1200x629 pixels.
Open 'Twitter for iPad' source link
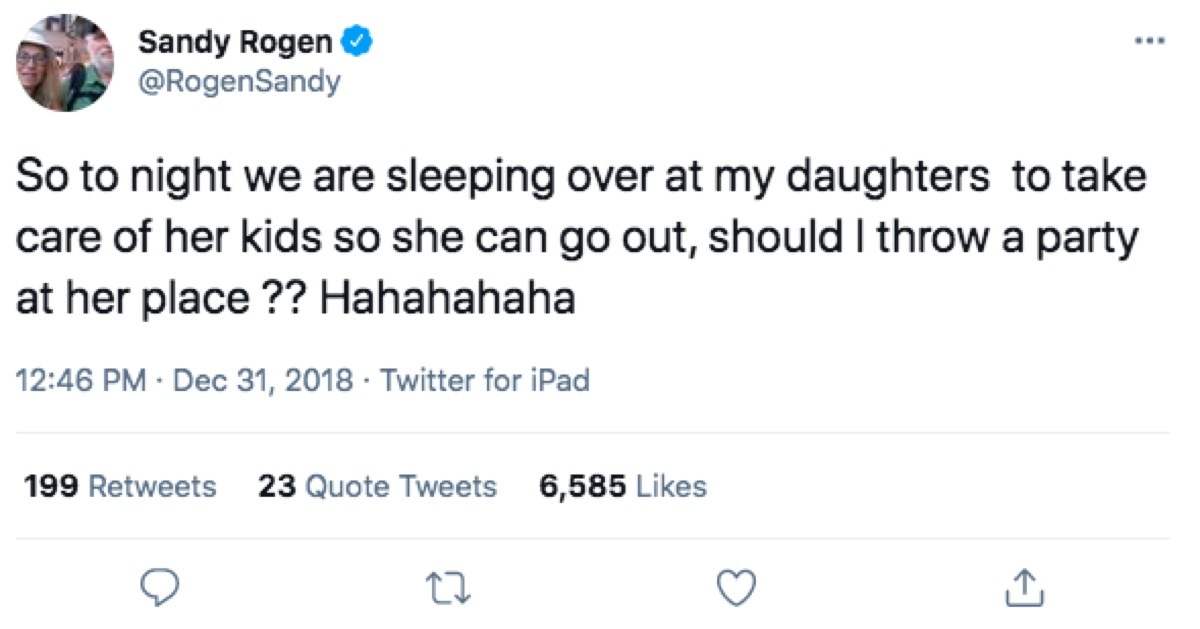click(x=484, y=380)
